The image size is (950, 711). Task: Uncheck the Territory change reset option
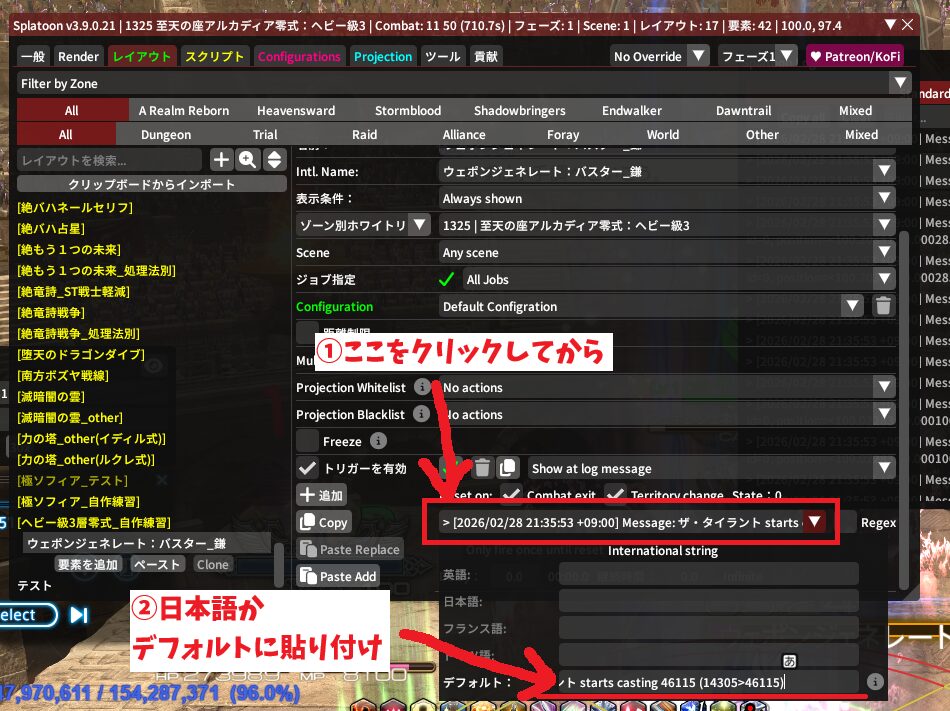click(x=615, y=495)
